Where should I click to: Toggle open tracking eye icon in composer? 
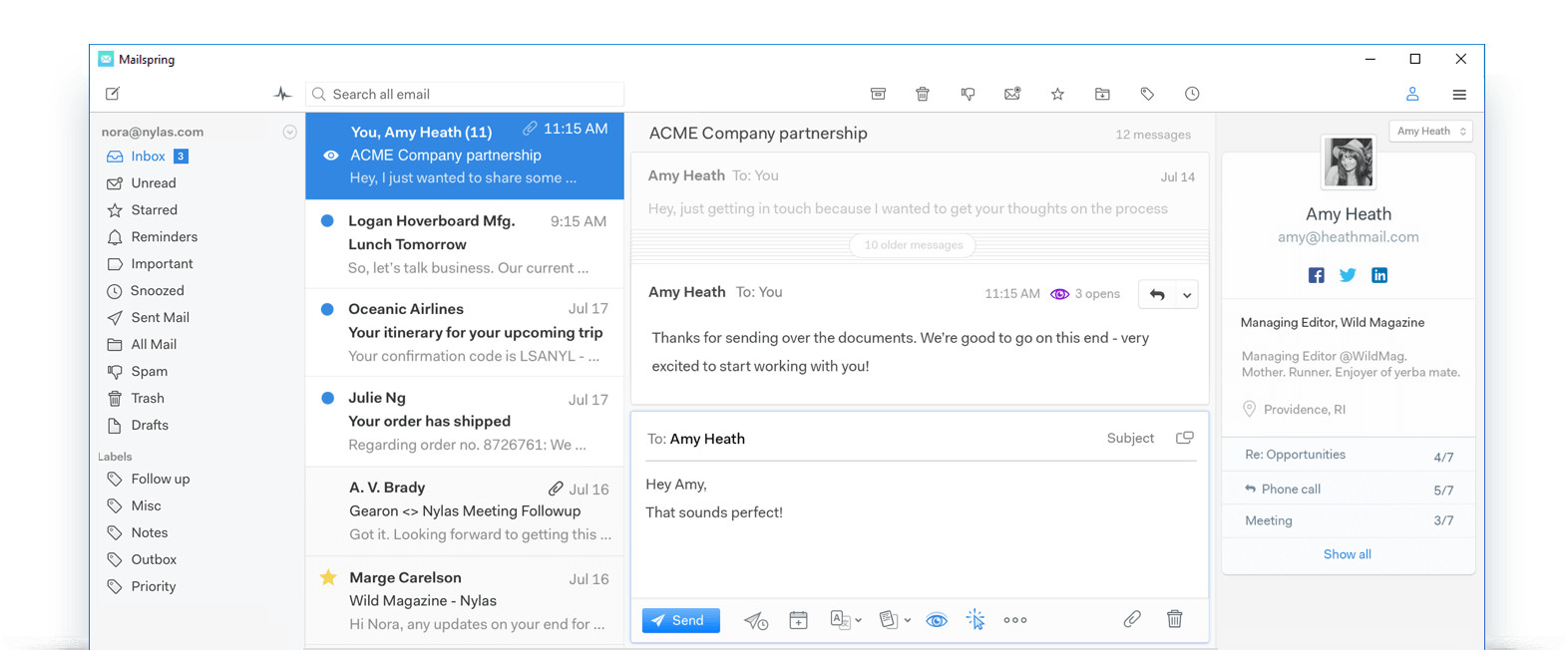coord(936,620)
